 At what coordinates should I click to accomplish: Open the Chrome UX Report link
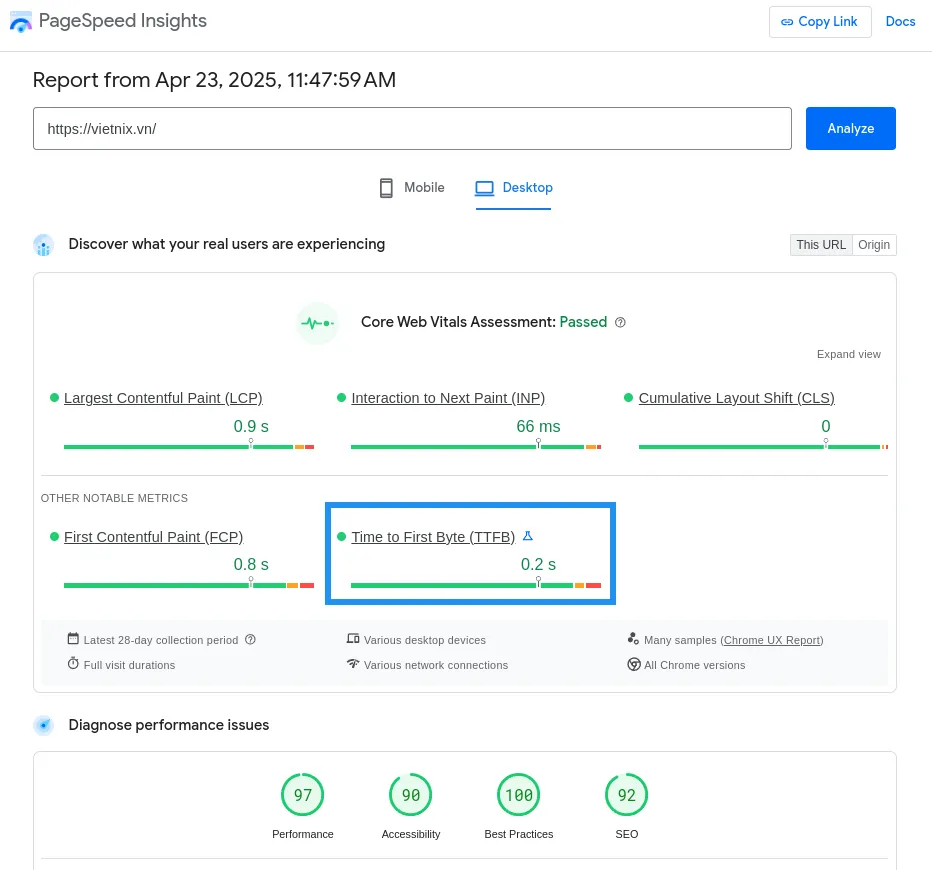tap(771, 640)
